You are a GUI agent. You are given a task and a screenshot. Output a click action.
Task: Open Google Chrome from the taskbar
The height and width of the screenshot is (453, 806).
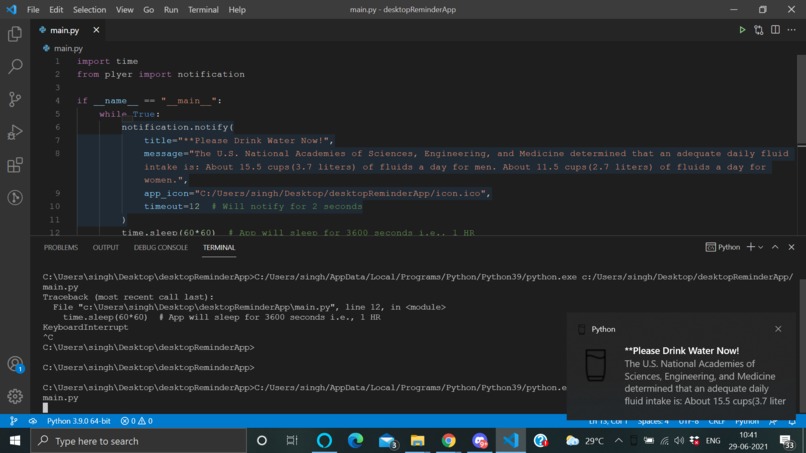[448, 441]
